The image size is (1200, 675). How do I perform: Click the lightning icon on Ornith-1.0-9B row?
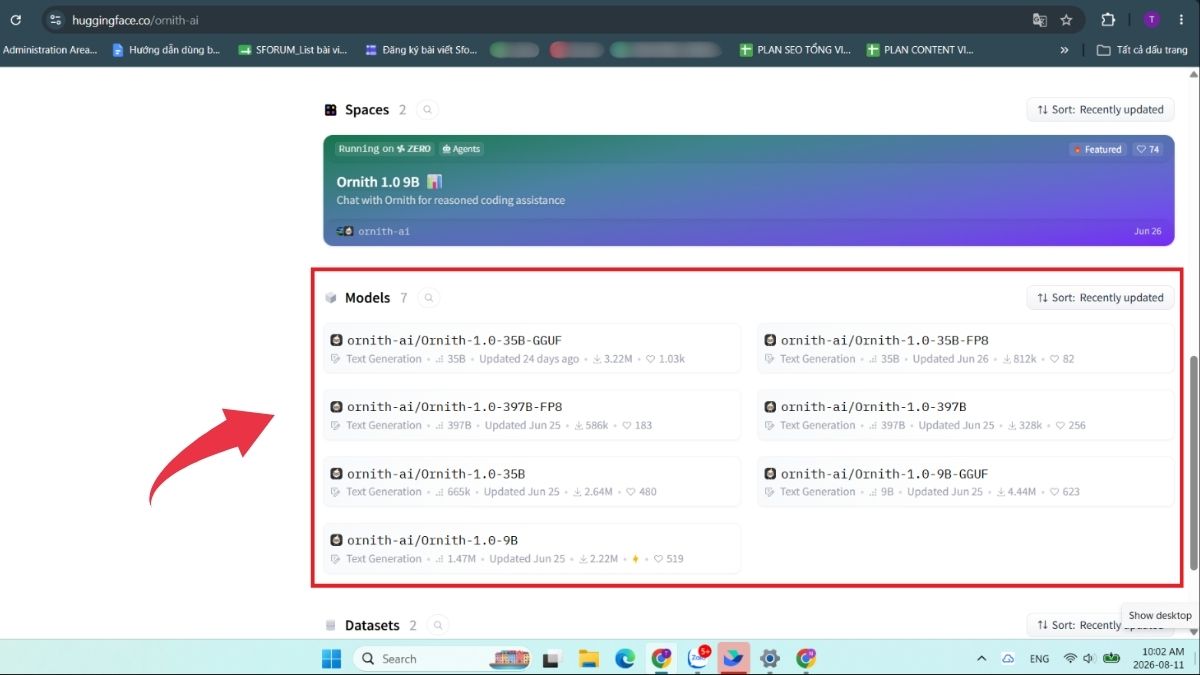[635, 559]
